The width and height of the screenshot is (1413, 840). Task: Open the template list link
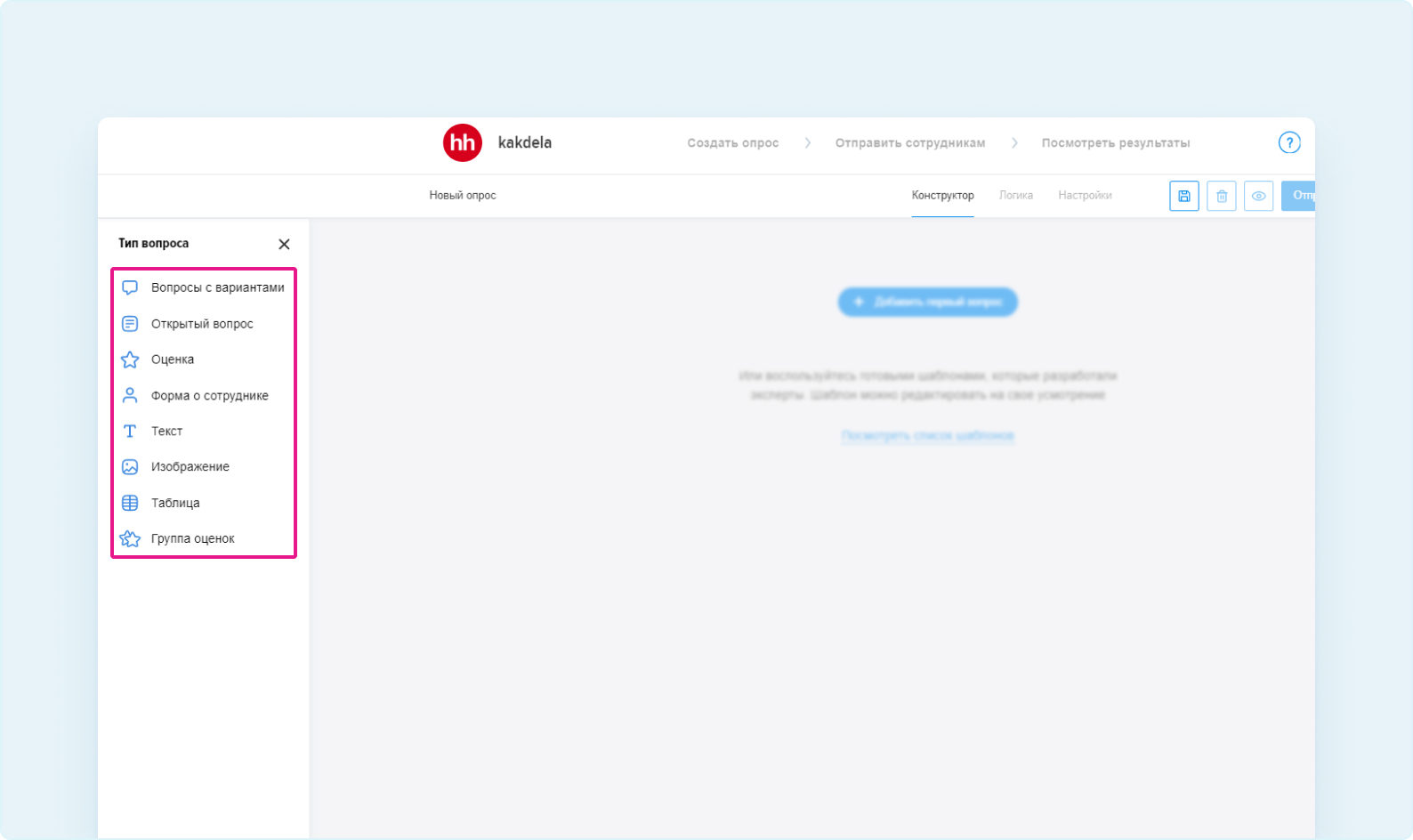[x=928, y=435]
